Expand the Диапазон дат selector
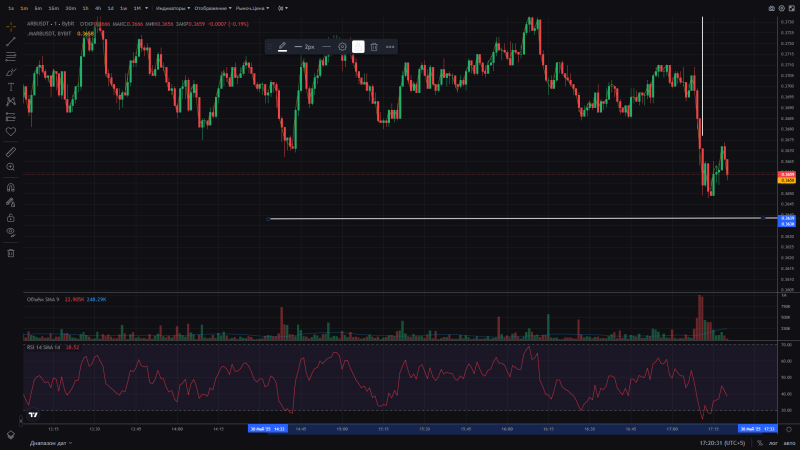This screenshot has height=450, width=800. point(51,443)
